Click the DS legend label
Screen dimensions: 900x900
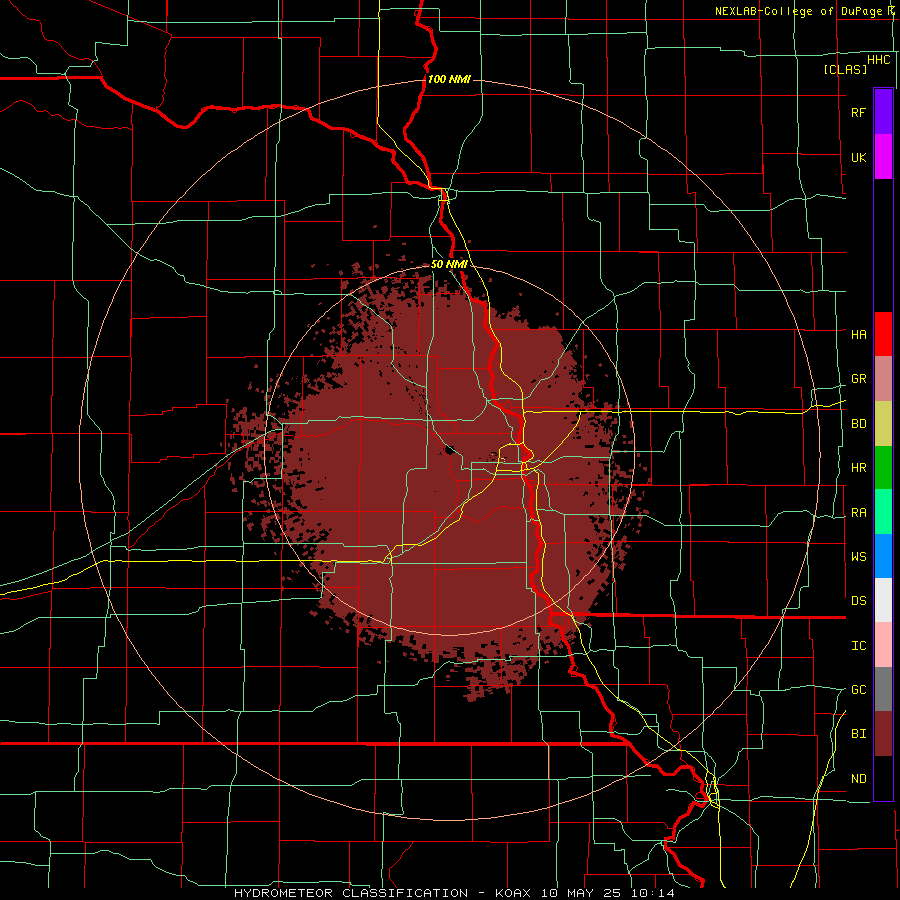[858, 601]
